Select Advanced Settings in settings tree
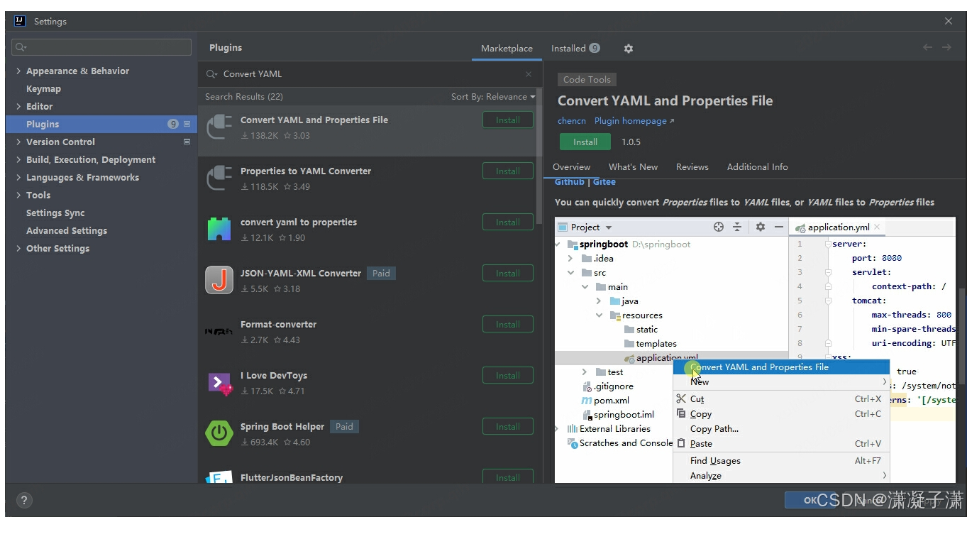Image resolution: width=975 pixels, height=539 pixels. tap(67, 231)
